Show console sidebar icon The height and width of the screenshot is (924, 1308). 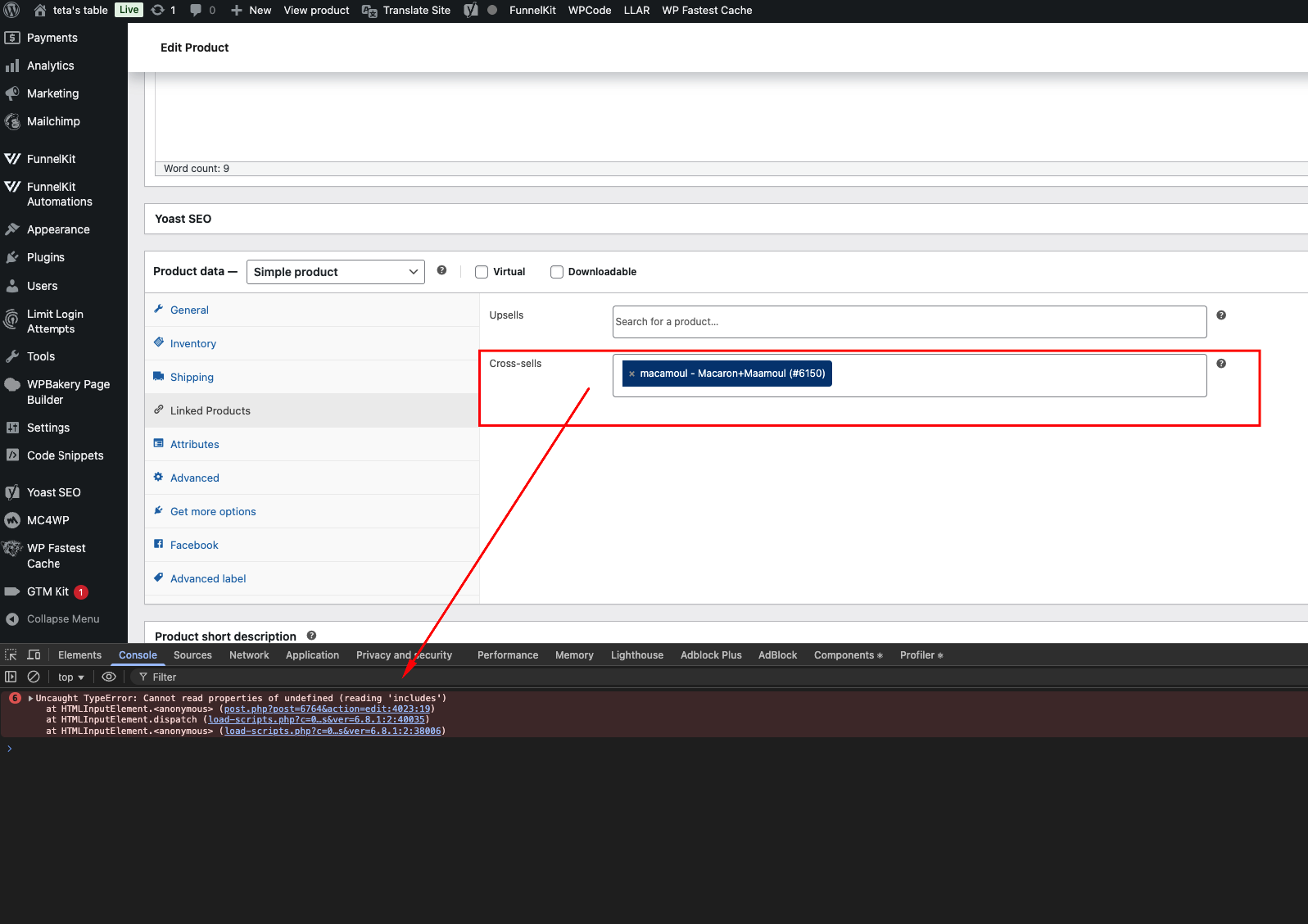(11, 677)
